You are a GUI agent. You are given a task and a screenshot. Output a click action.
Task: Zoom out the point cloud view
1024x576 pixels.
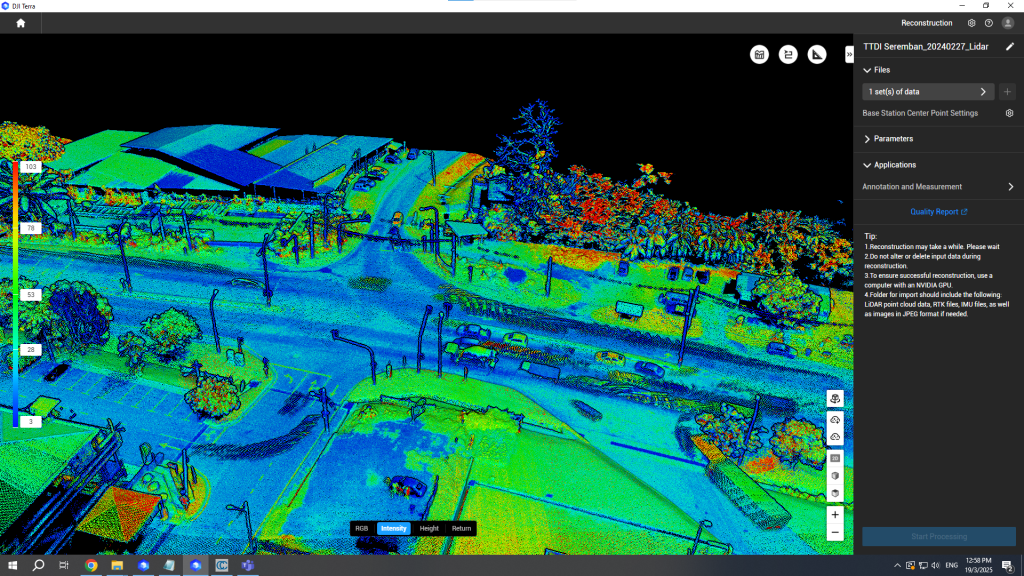835,533
